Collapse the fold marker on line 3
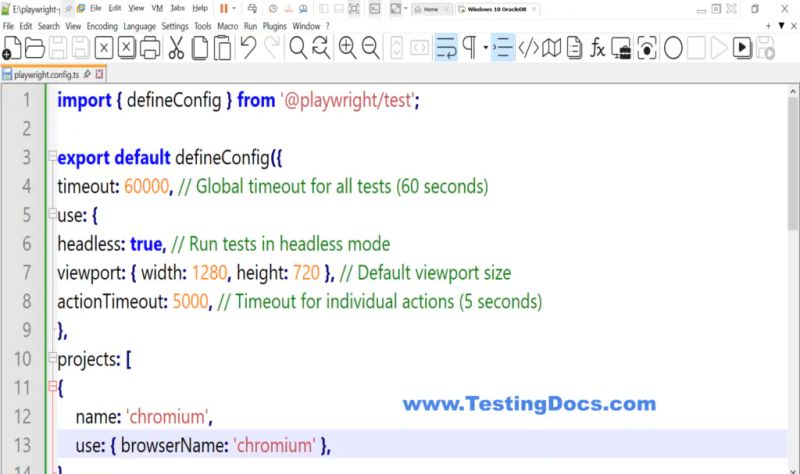 52,156
